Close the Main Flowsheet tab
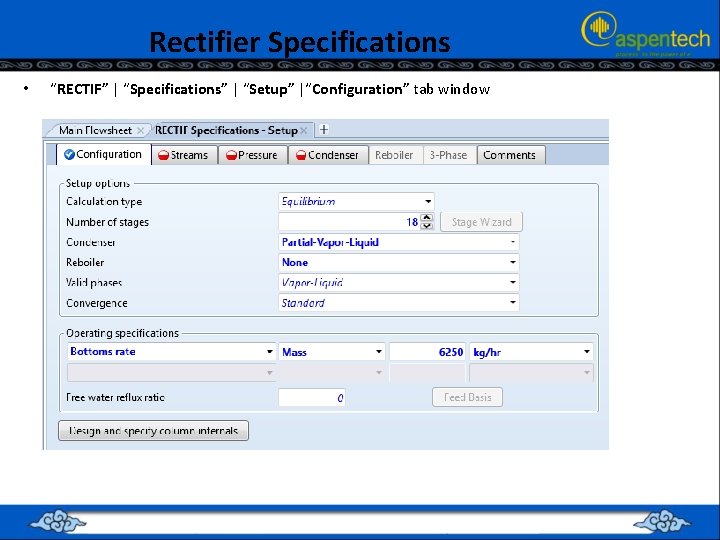 (141, 131)
